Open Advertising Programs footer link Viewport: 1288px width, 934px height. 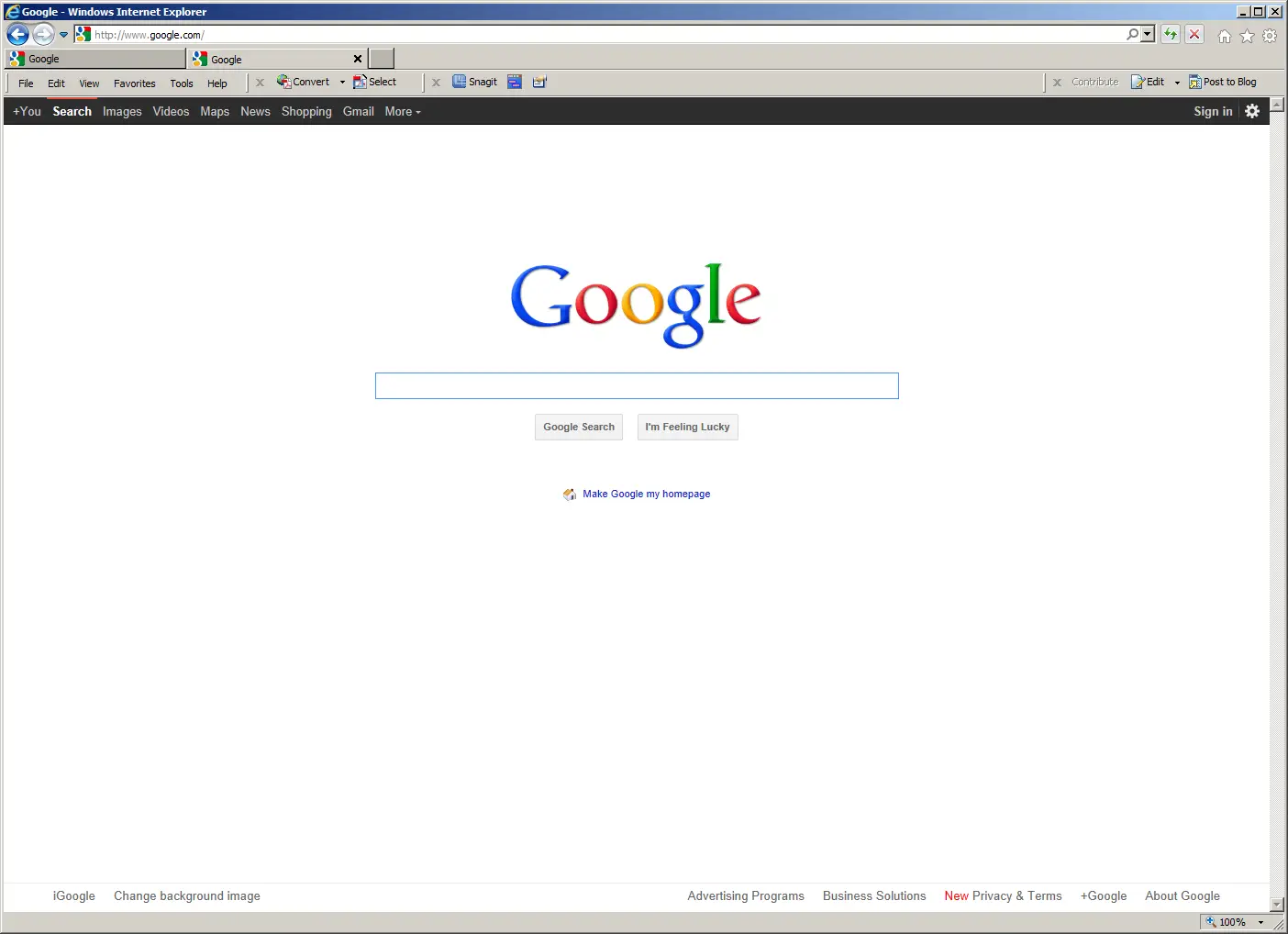[746, 896]
